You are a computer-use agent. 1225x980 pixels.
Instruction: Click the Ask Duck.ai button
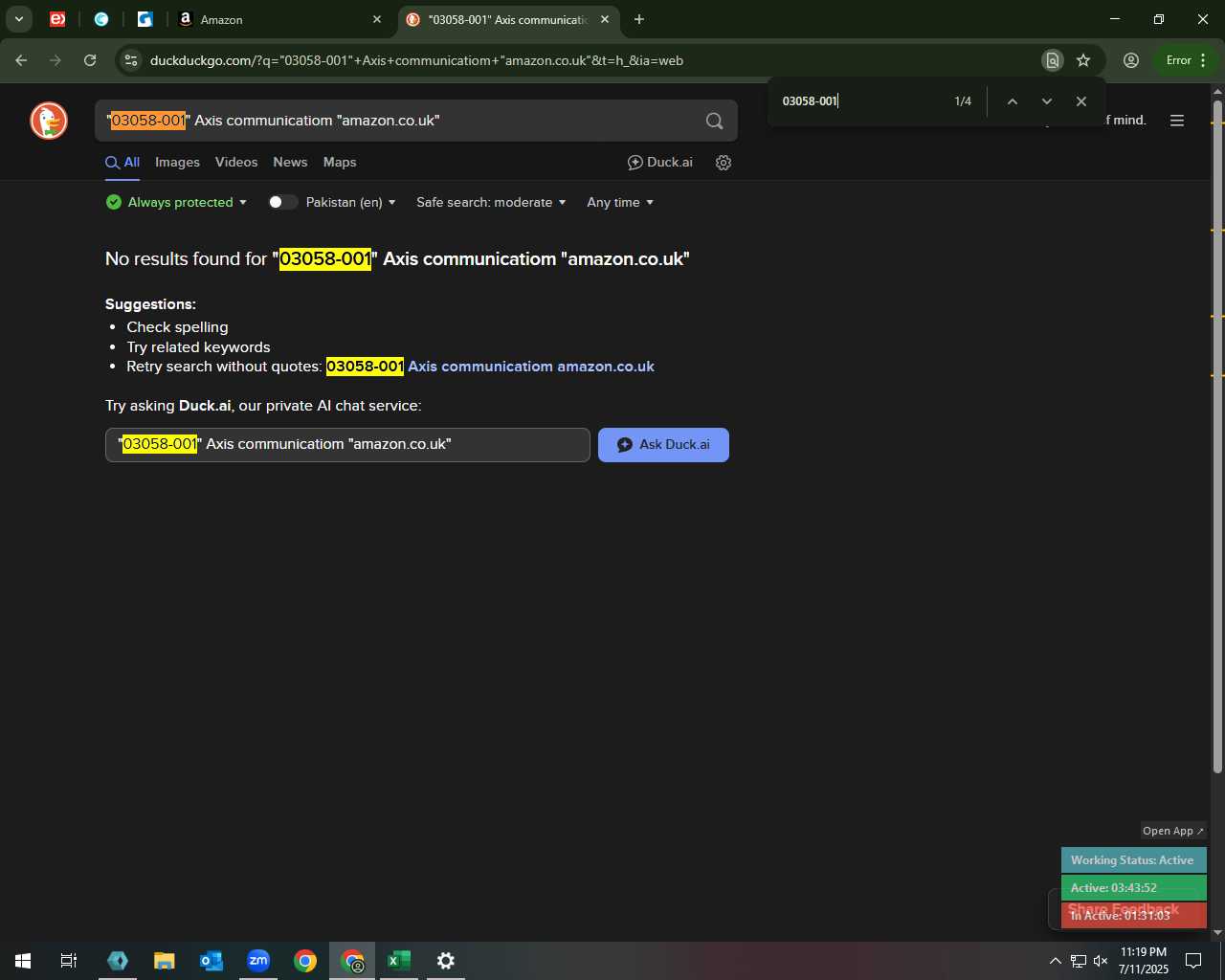click(663, 445)
